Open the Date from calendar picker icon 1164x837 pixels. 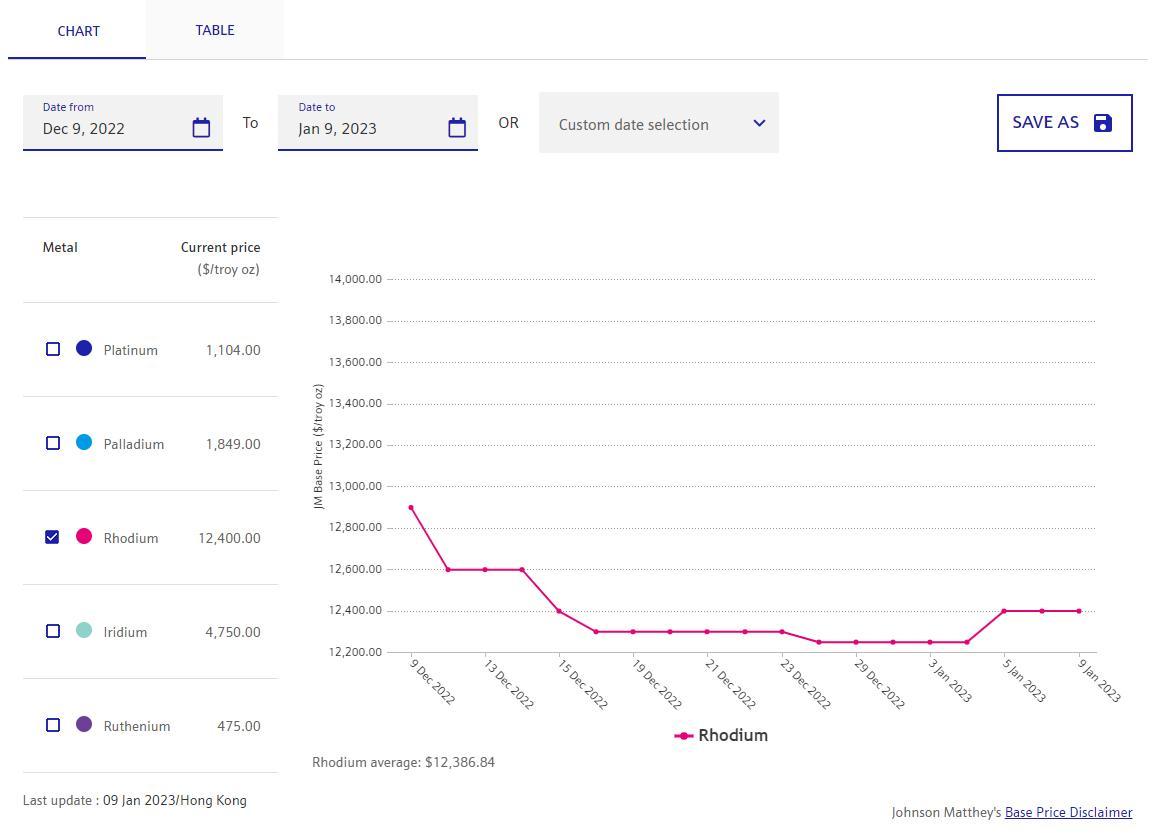click(x=201, y=128)
